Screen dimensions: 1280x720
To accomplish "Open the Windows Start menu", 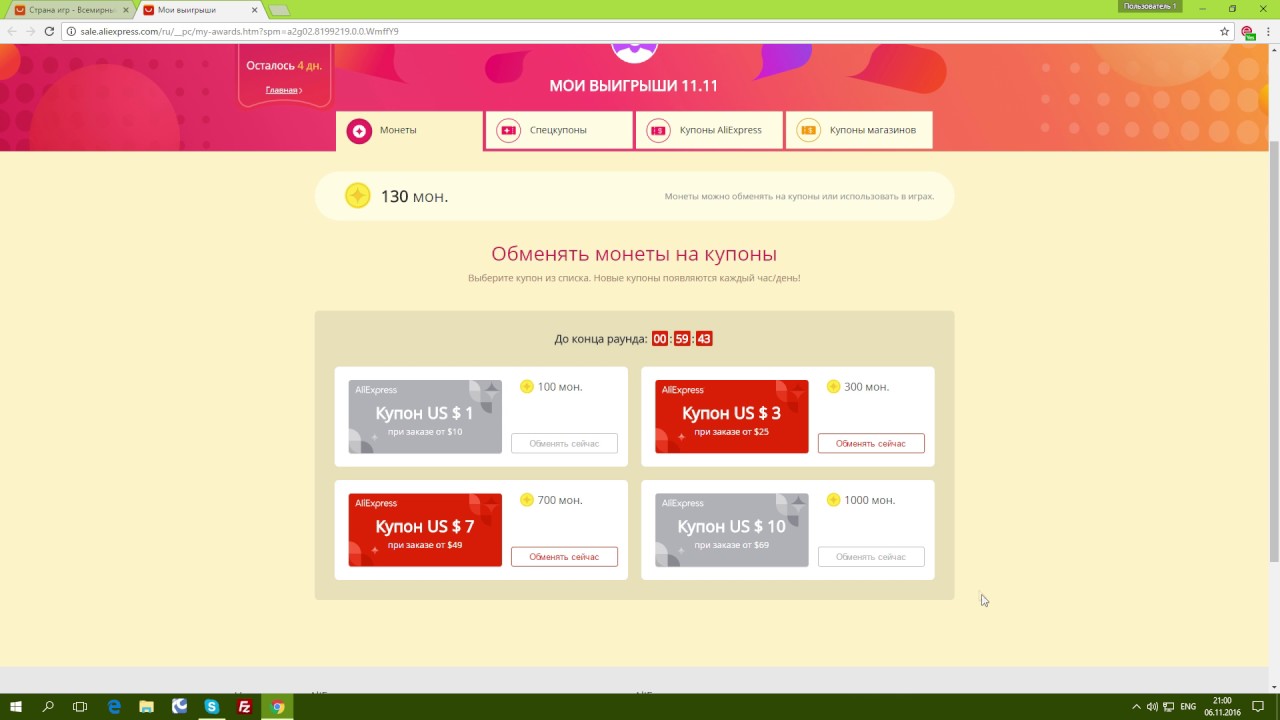I will pos(16,707).
